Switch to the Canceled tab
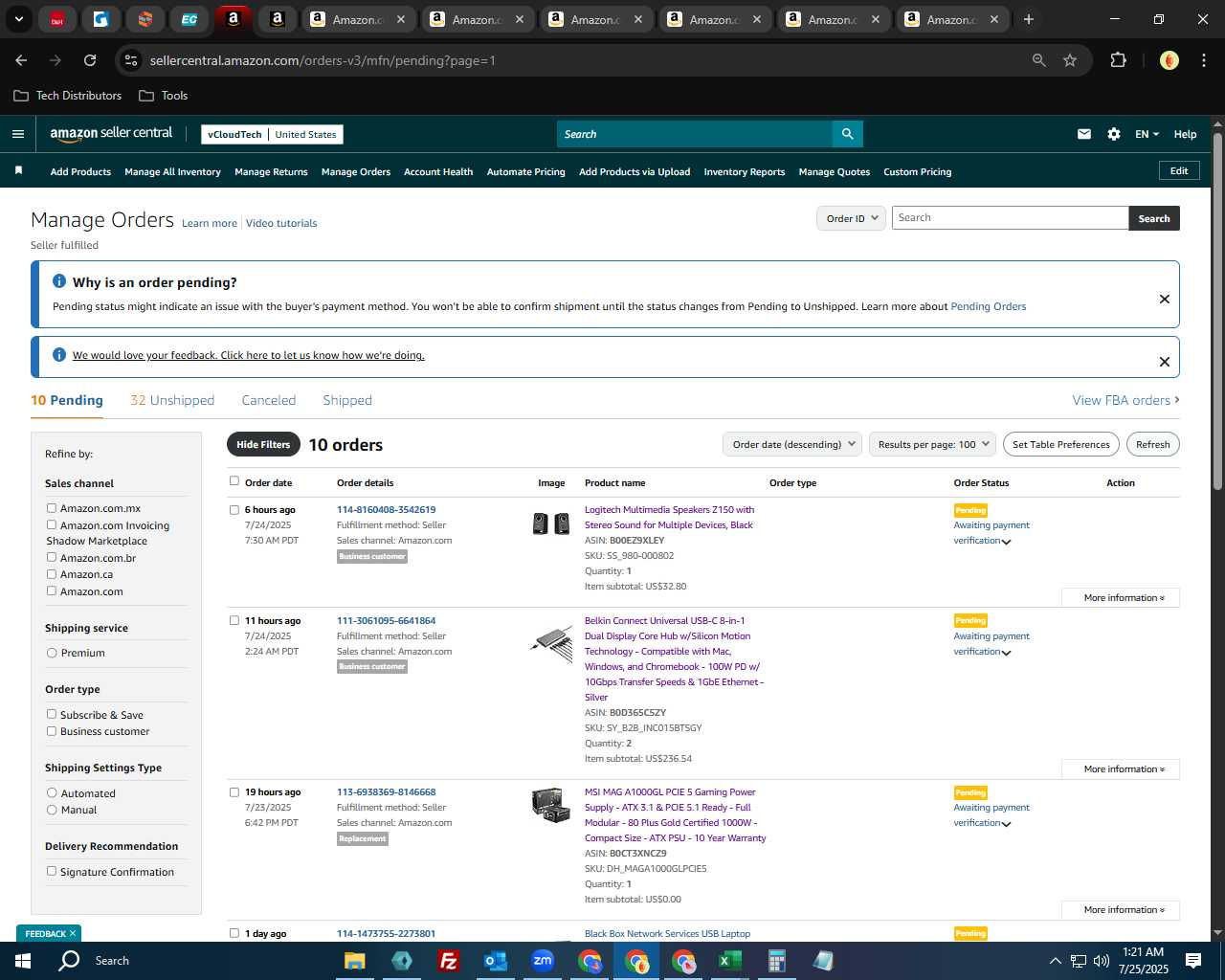 click(269, 400)
